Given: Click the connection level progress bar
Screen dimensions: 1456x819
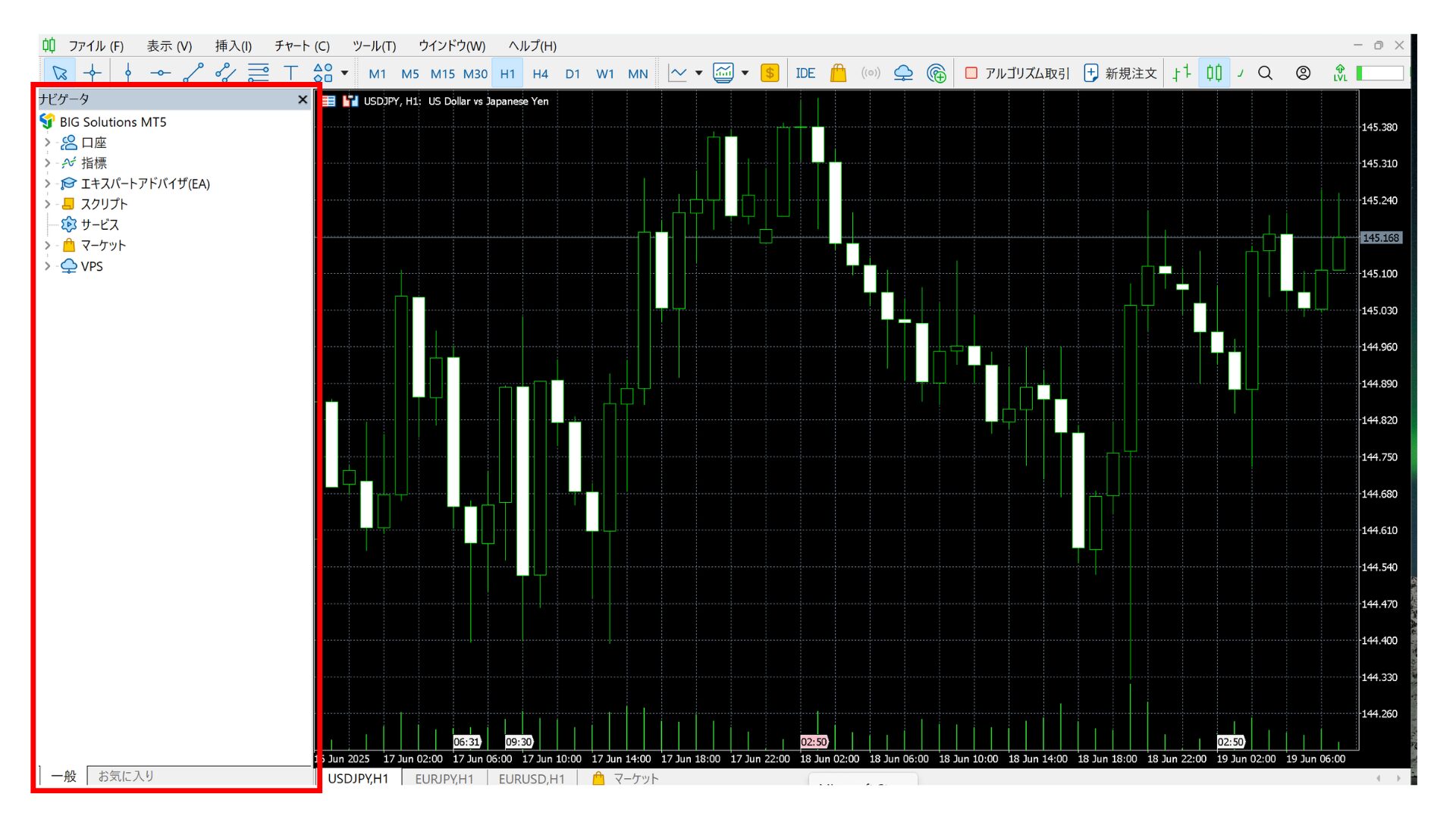Looking at the screenshot, I should (1380, 73).
